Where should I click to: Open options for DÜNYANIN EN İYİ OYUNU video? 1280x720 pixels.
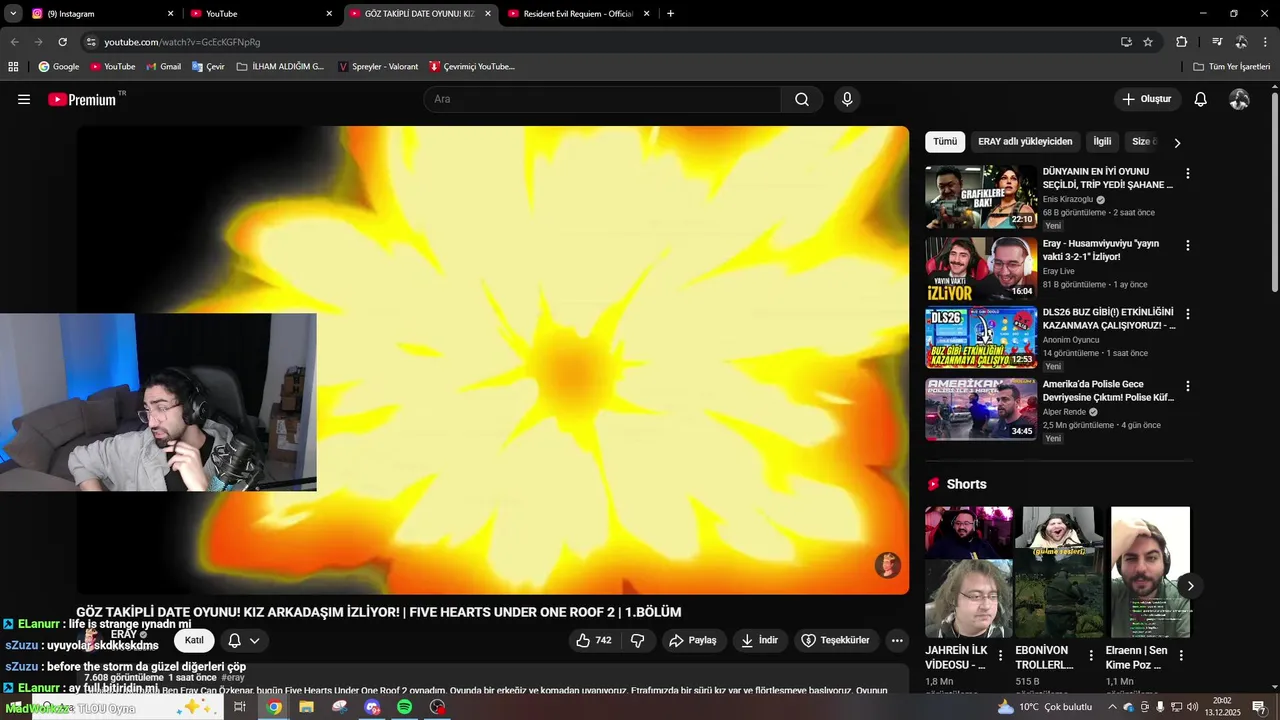tap(1187, 174)
